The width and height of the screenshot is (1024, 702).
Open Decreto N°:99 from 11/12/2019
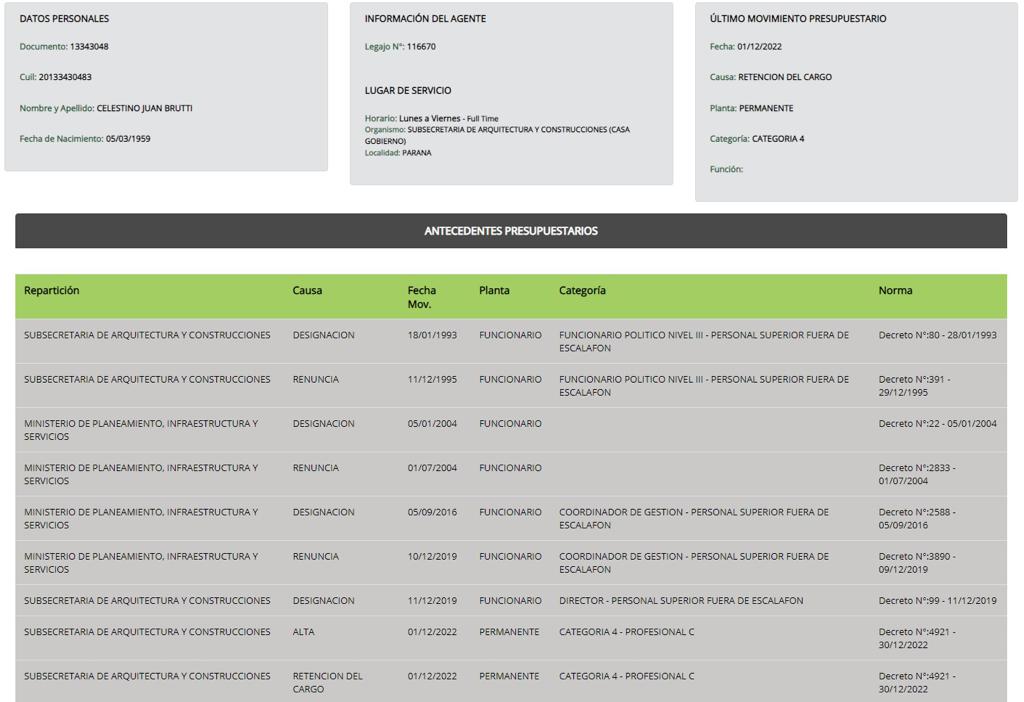[x=937, y=601]
